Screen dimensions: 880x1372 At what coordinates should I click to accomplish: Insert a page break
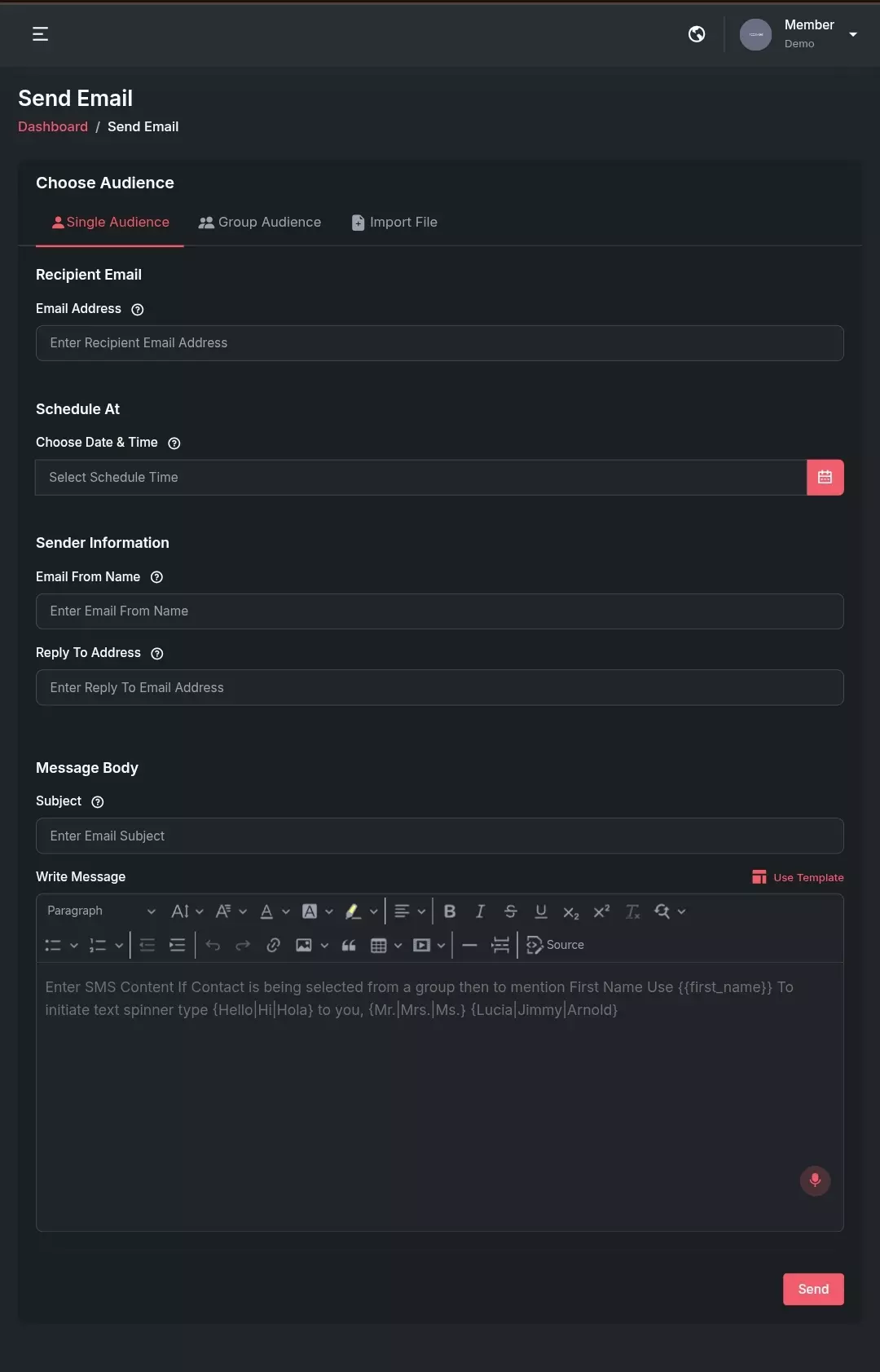[500, 946]
